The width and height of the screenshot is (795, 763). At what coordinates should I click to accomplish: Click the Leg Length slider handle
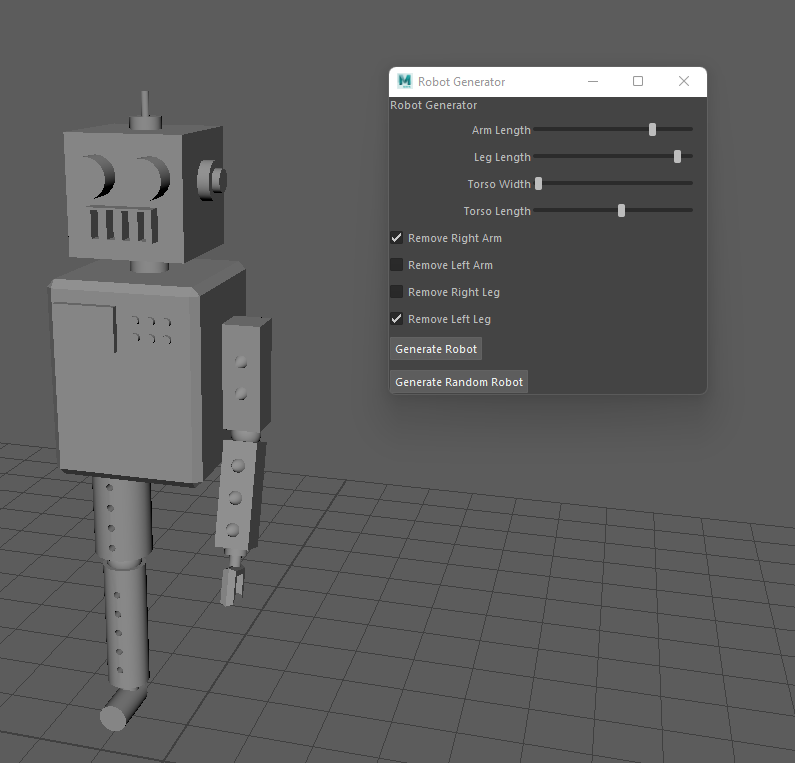677,157
